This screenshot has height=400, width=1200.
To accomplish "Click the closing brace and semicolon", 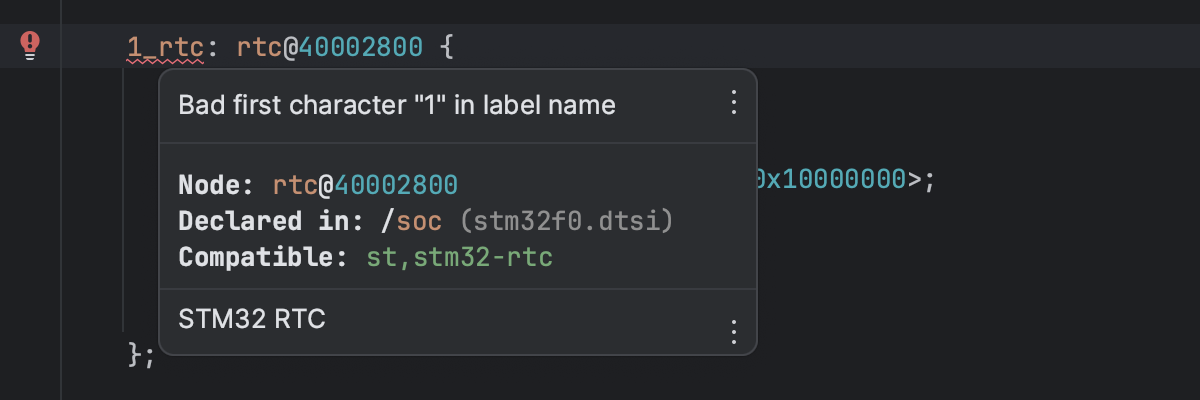I will point(142,355).
